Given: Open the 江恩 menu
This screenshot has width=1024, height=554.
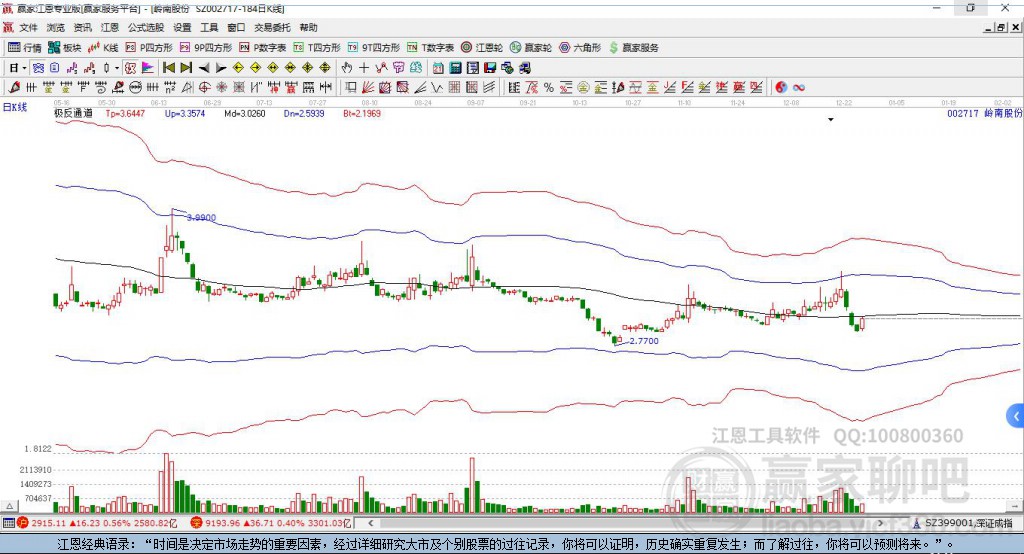Looking at the screenshot, I should click(x=110, y=27).
